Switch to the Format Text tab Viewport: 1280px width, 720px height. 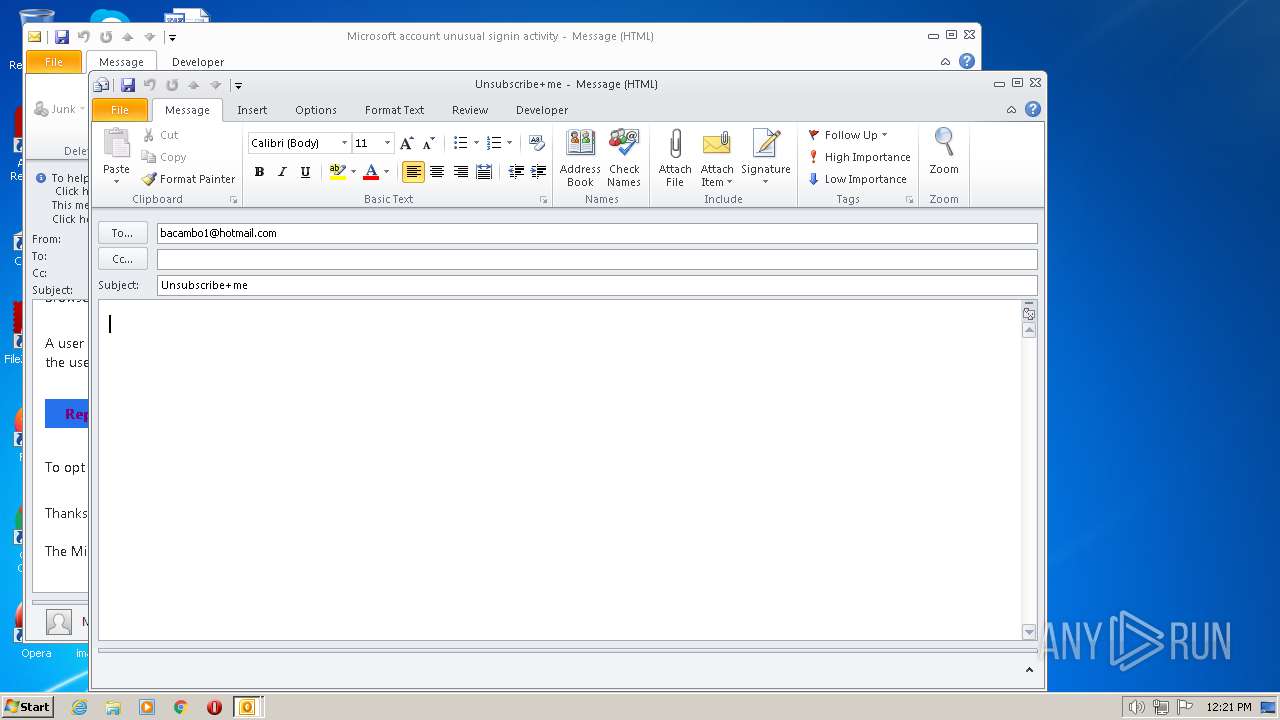pyautogui.click(x=394, y=110)
